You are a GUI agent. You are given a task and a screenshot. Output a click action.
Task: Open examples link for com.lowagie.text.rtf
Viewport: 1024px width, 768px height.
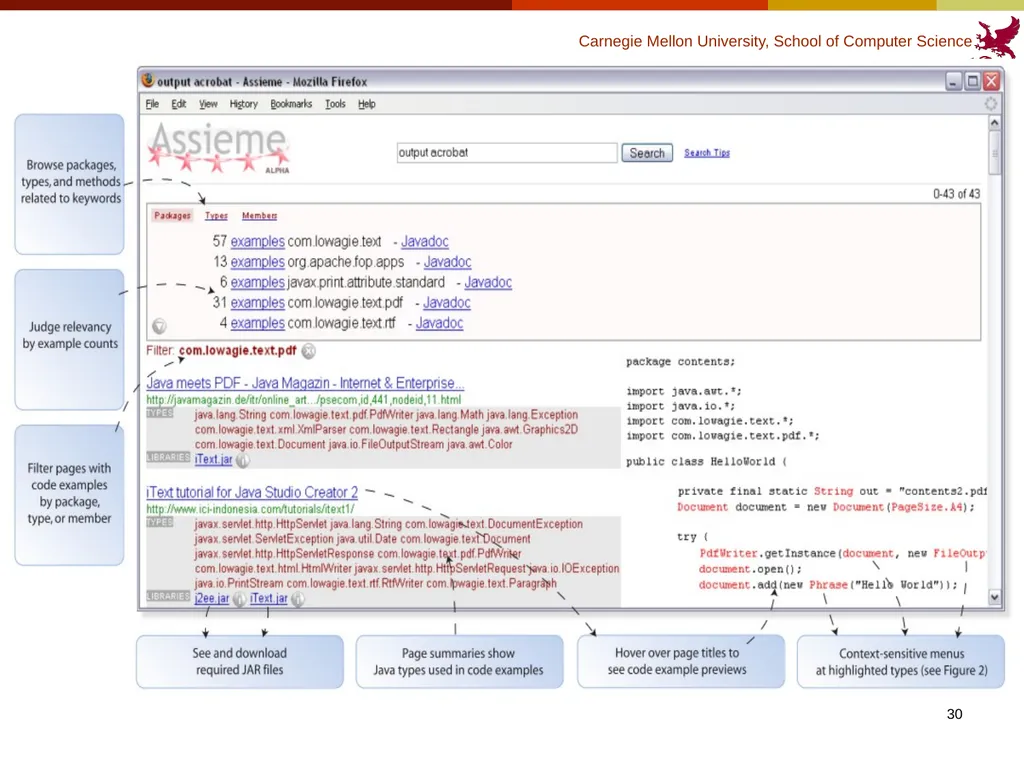pos(257,323)
